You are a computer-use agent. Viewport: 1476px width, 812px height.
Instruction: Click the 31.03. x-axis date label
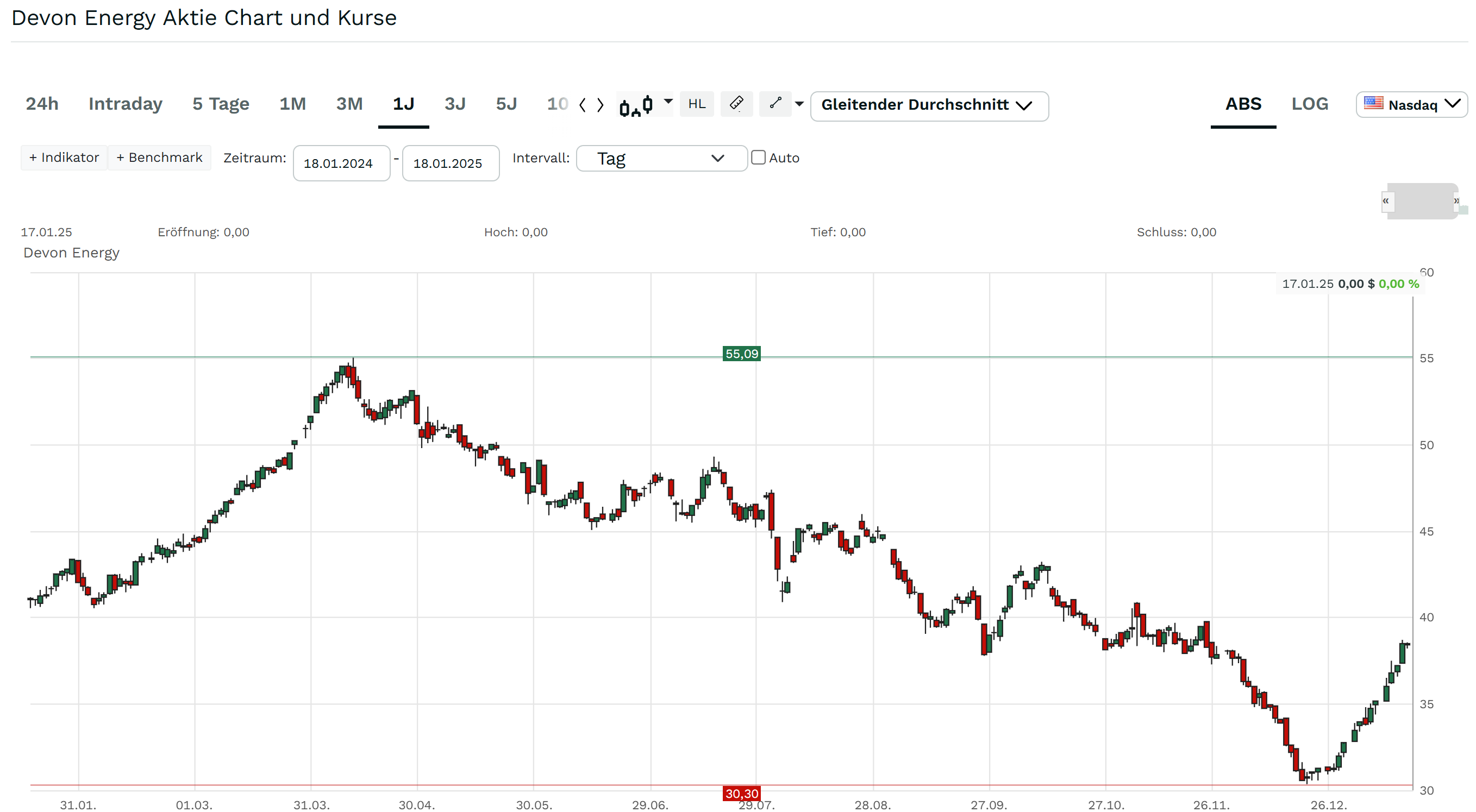(x=311, y=805)
